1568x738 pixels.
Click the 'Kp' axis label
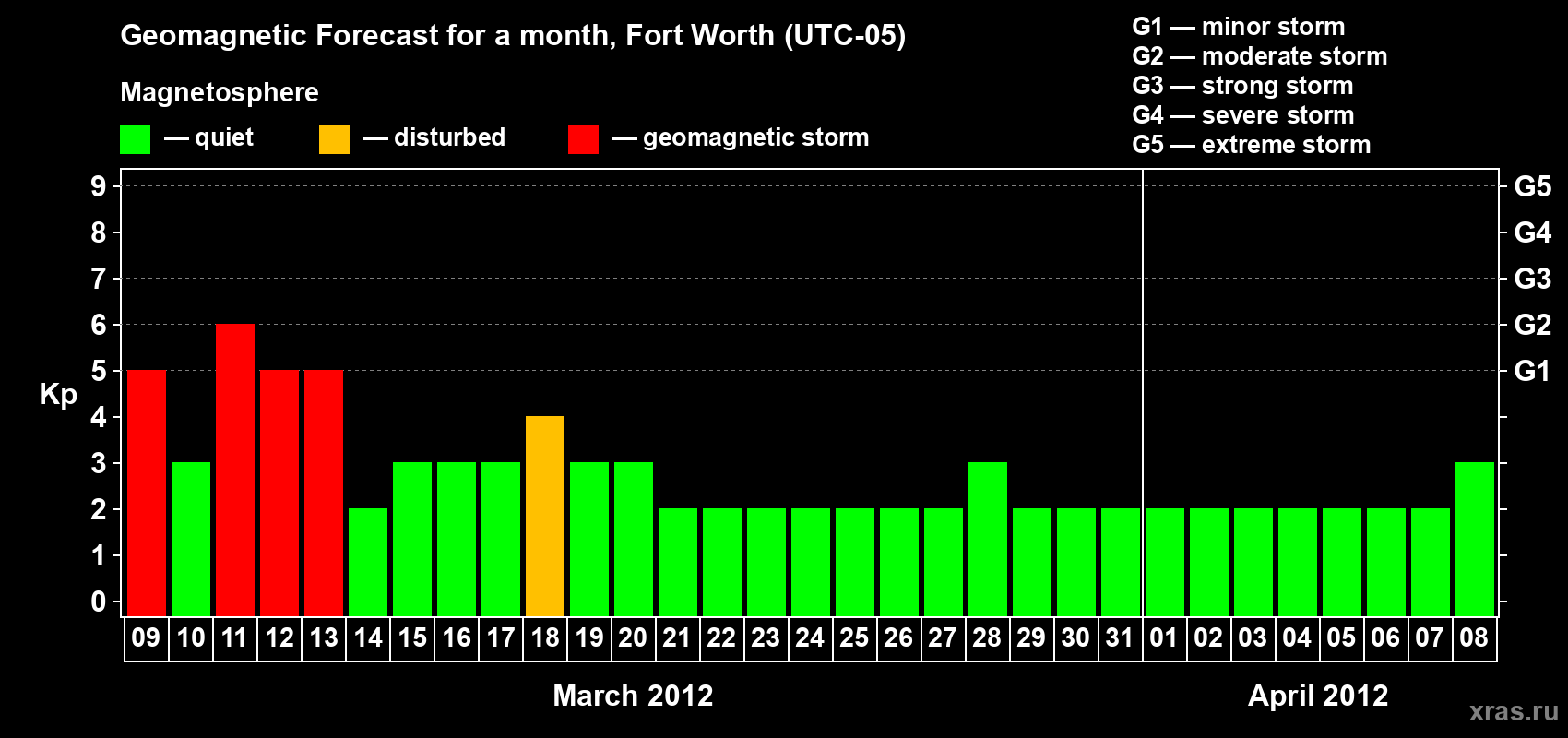(x=58, y=394)
